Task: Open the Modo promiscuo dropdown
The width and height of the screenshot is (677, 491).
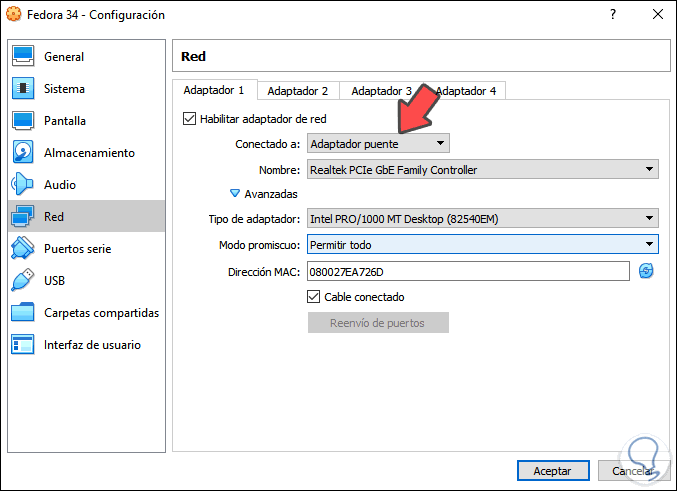Action: [x=481, y=244]
